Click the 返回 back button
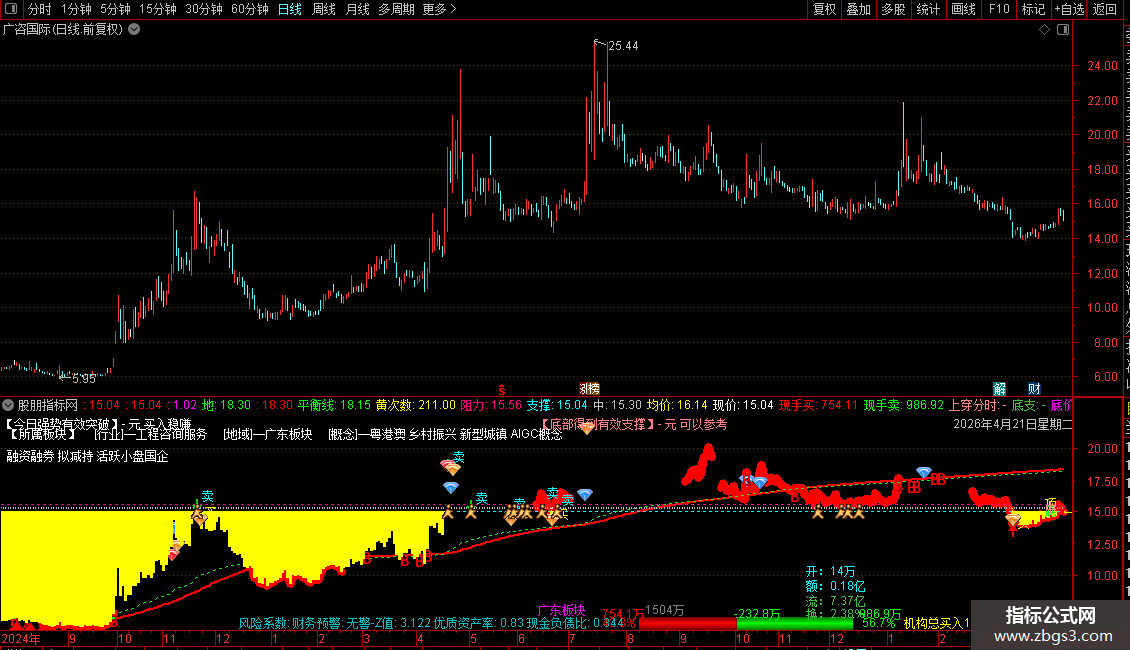This screenshot has height=650, width=1130. coord(1105,9)
